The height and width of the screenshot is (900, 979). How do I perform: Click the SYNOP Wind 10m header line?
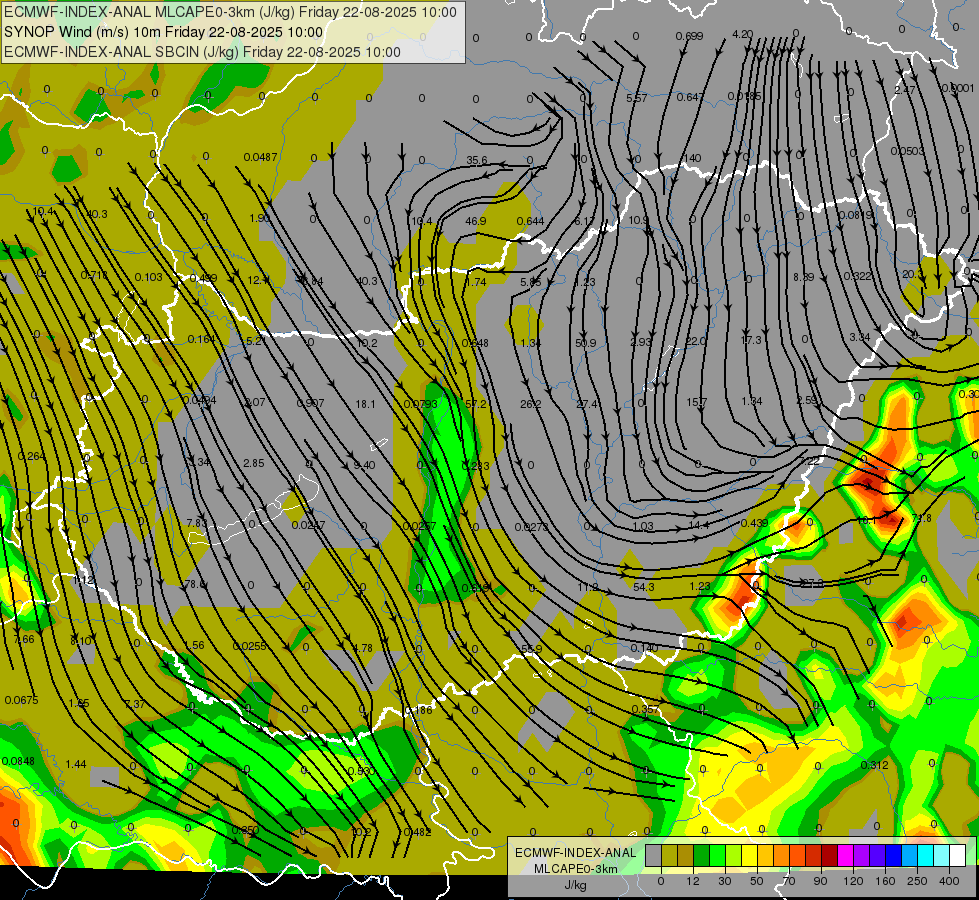click(164, 32)
